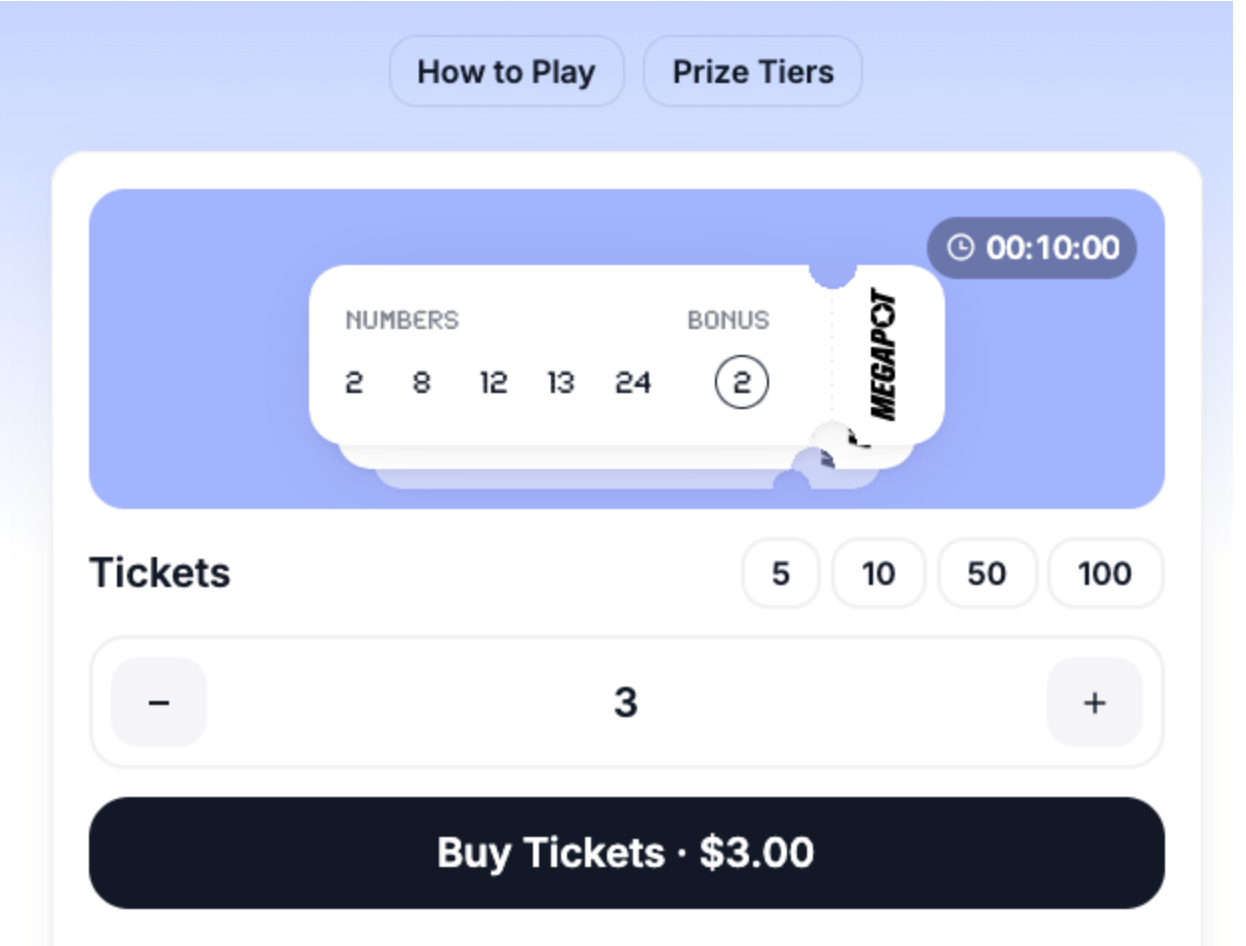Click number 13 on the ticket
The width and height of the screenshot is (1246, 946).
[x=561, y=383]
